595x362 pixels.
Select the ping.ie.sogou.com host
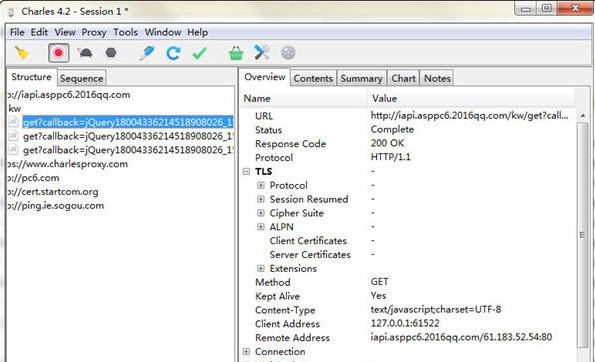pyautogui.click(x=56, y=206)
